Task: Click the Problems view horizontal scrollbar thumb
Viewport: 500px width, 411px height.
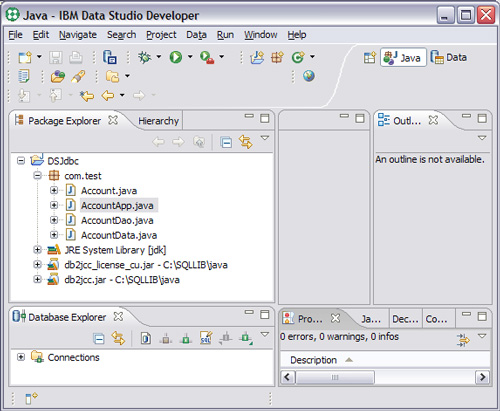Action: tap(335, 377)
